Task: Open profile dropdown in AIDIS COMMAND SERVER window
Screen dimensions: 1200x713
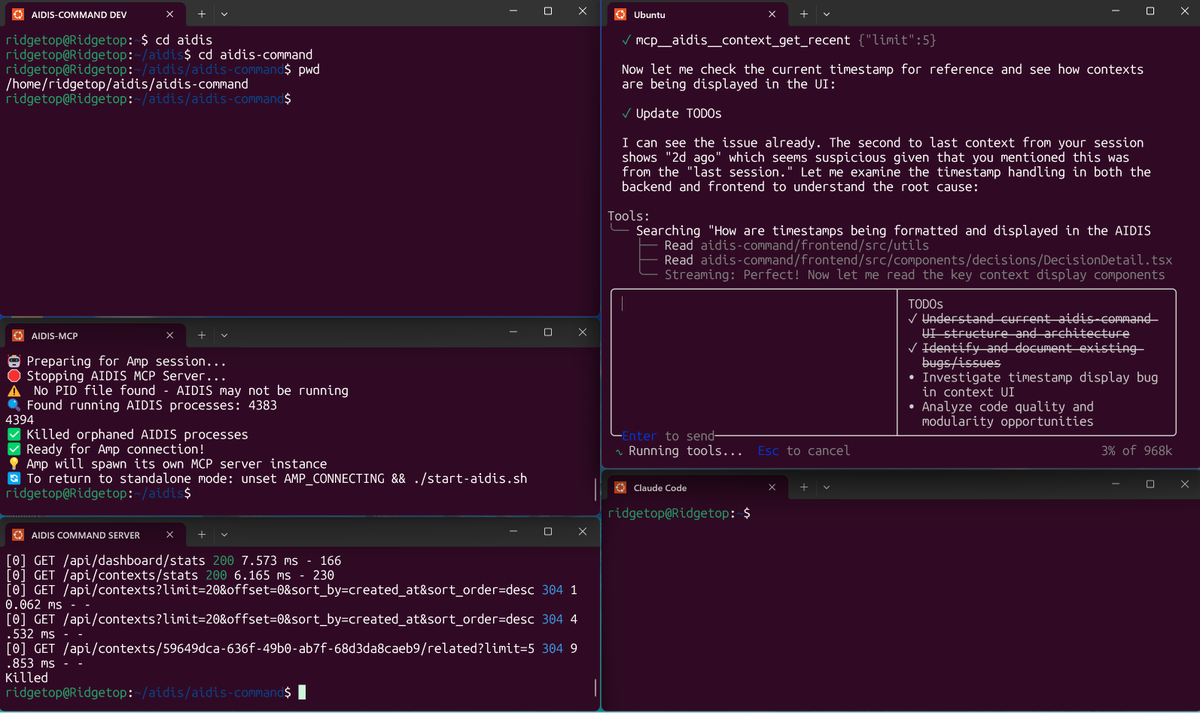Action: (x=223, y=535)
